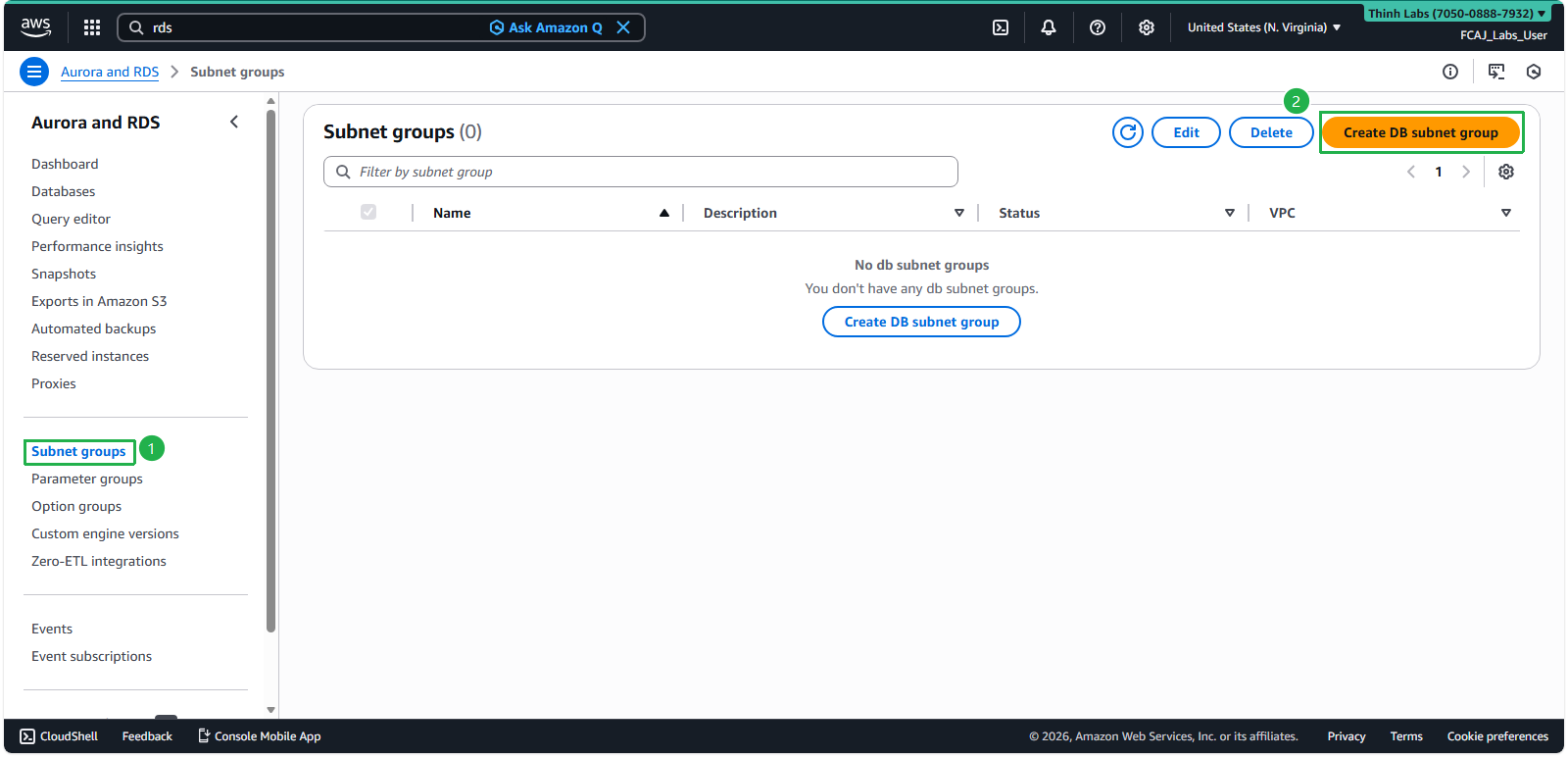The width and height of the screenshot is (1568, 757).
Task: Click the Edit button
Action: point(1186,132)
